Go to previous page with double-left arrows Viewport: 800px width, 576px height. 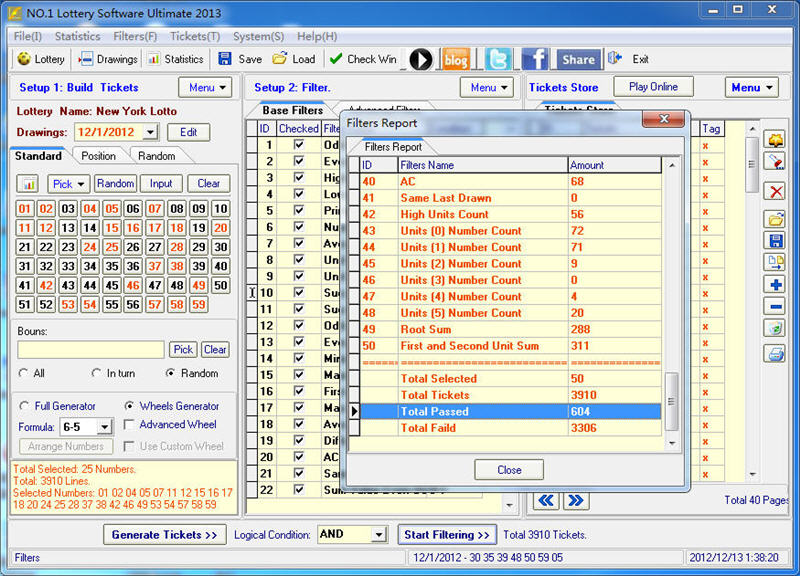coord(545,500)
